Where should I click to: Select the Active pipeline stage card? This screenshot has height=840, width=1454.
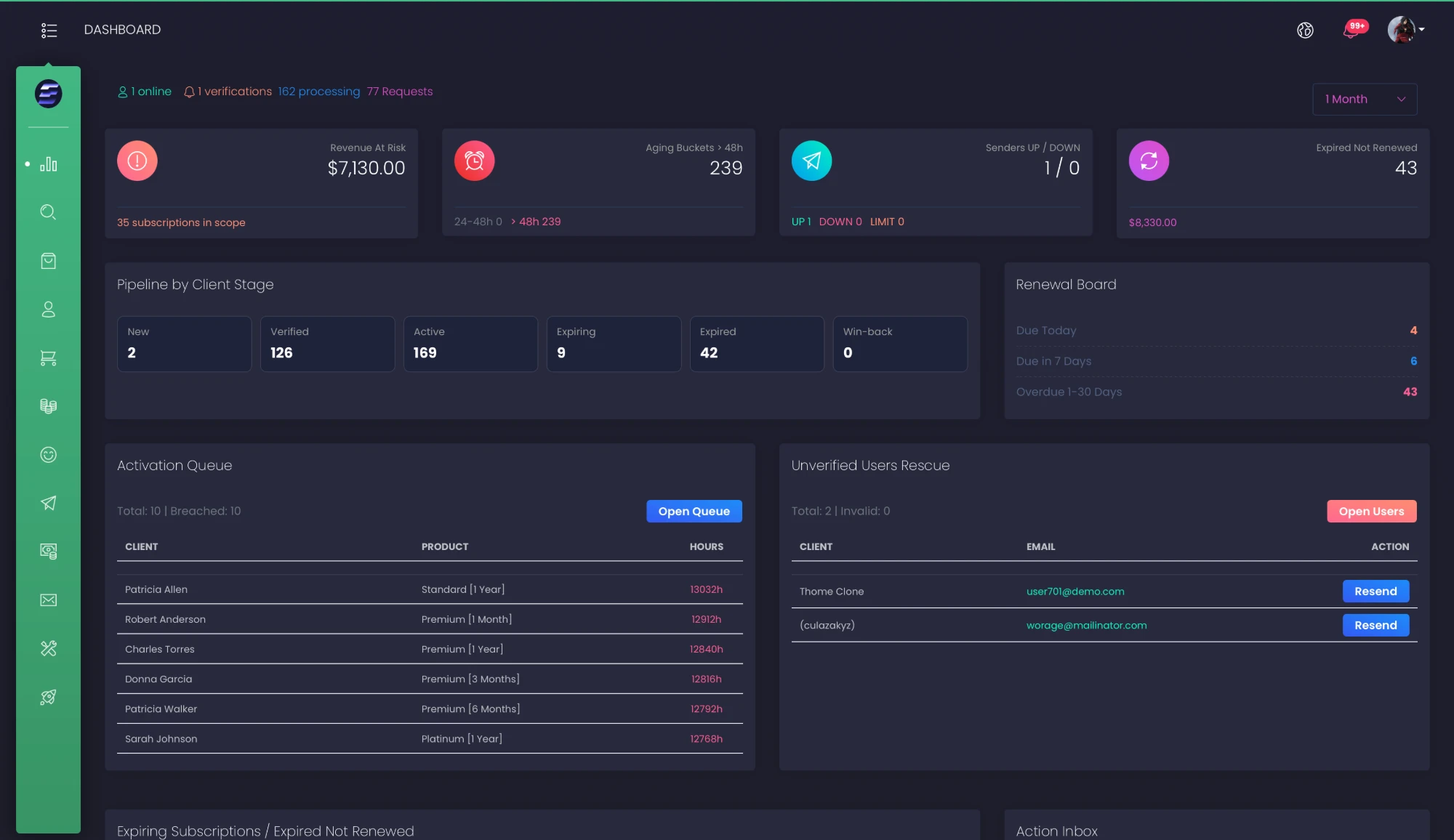tap(470, 344)
